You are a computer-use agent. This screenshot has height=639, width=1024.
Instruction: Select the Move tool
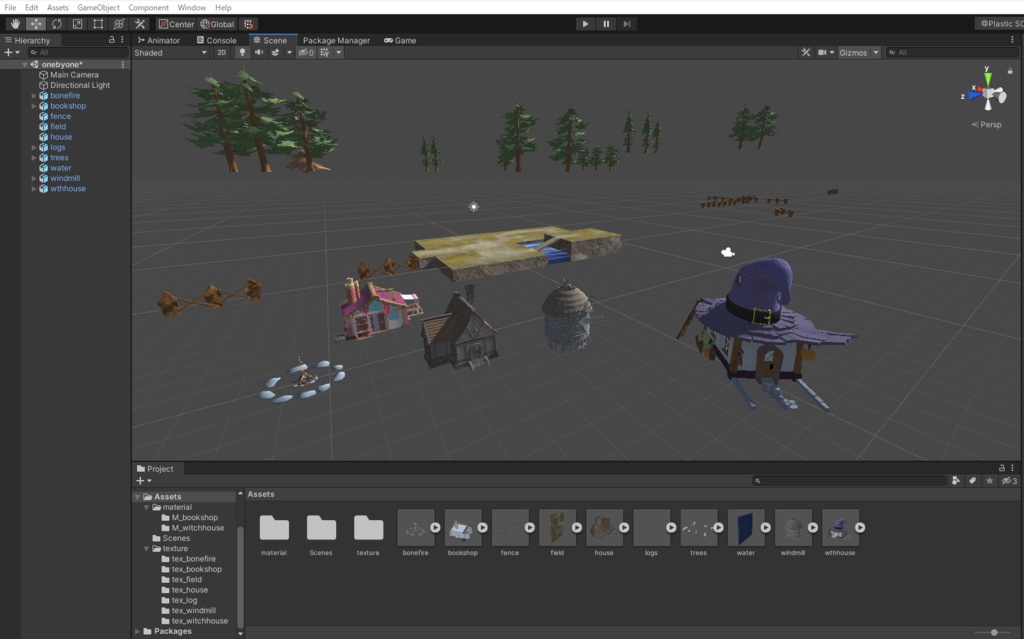click(x=35, y=24)
